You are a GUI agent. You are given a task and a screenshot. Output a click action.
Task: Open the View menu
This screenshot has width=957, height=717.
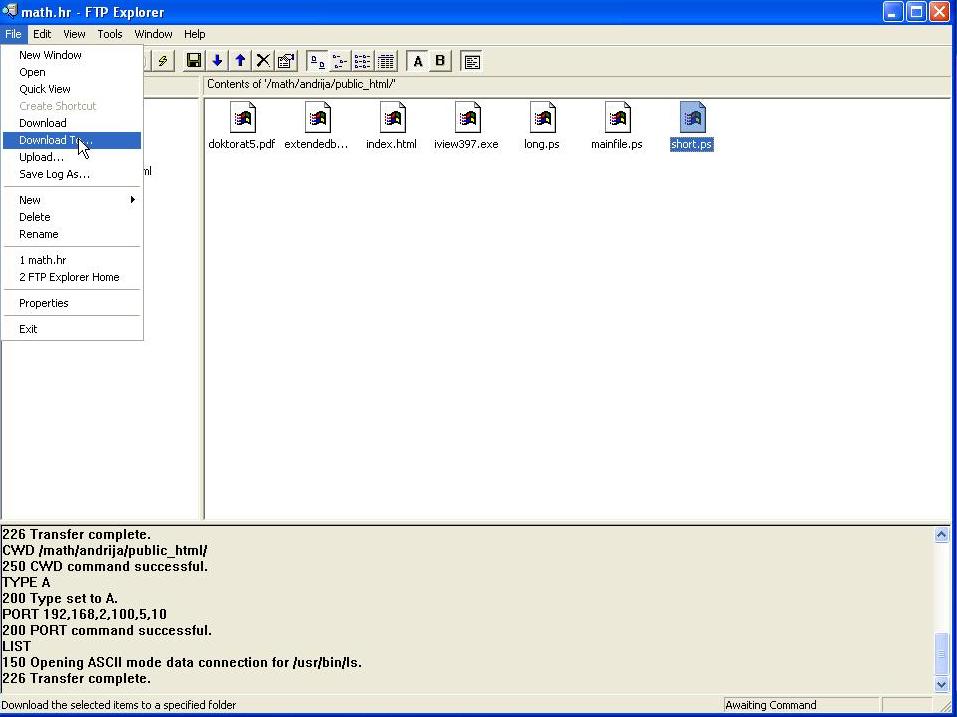(x=74, y=34)
